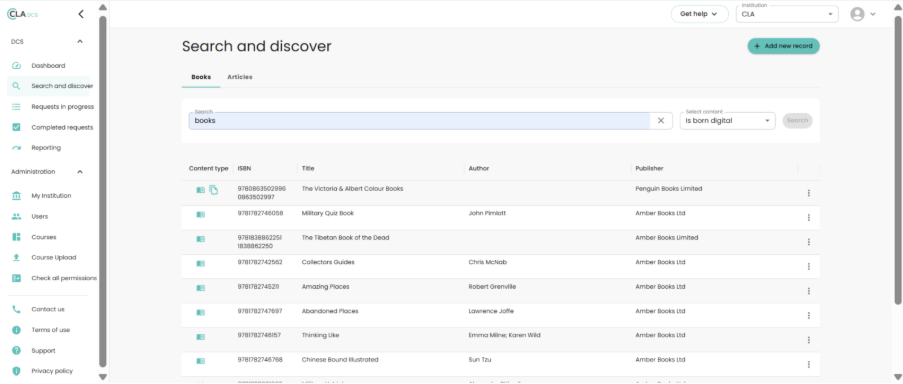Click the Support question mark icon
Screen dimensions: 903x384
click(x=17, y=351)
